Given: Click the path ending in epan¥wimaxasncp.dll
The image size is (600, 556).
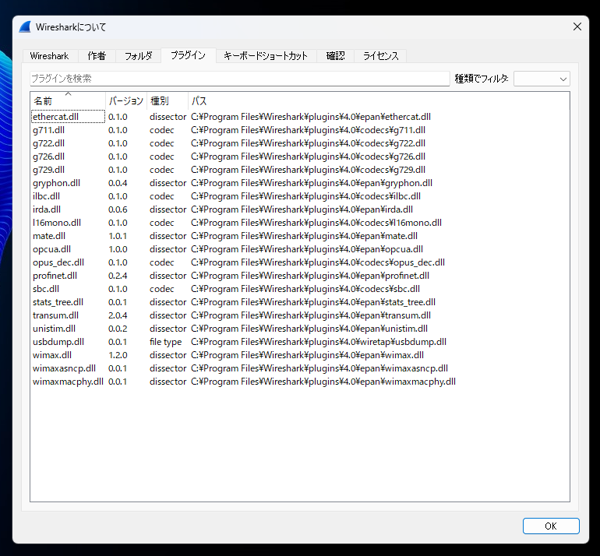Looking at the screenshot, I should point(319,368).
